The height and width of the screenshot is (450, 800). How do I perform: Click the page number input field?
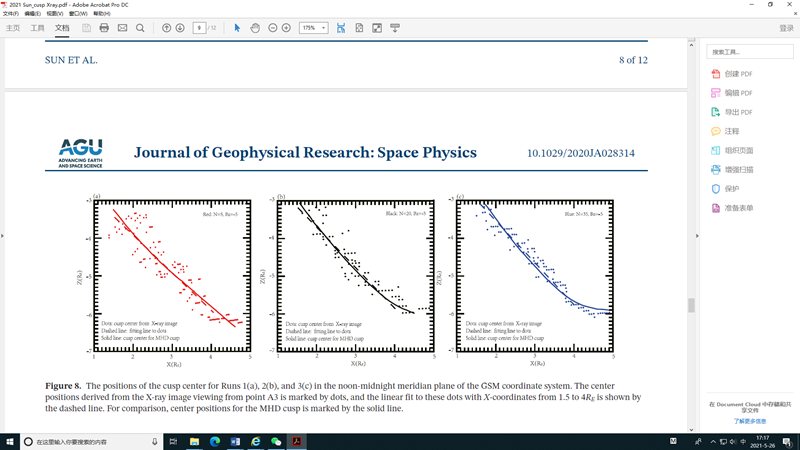(199, 28)
